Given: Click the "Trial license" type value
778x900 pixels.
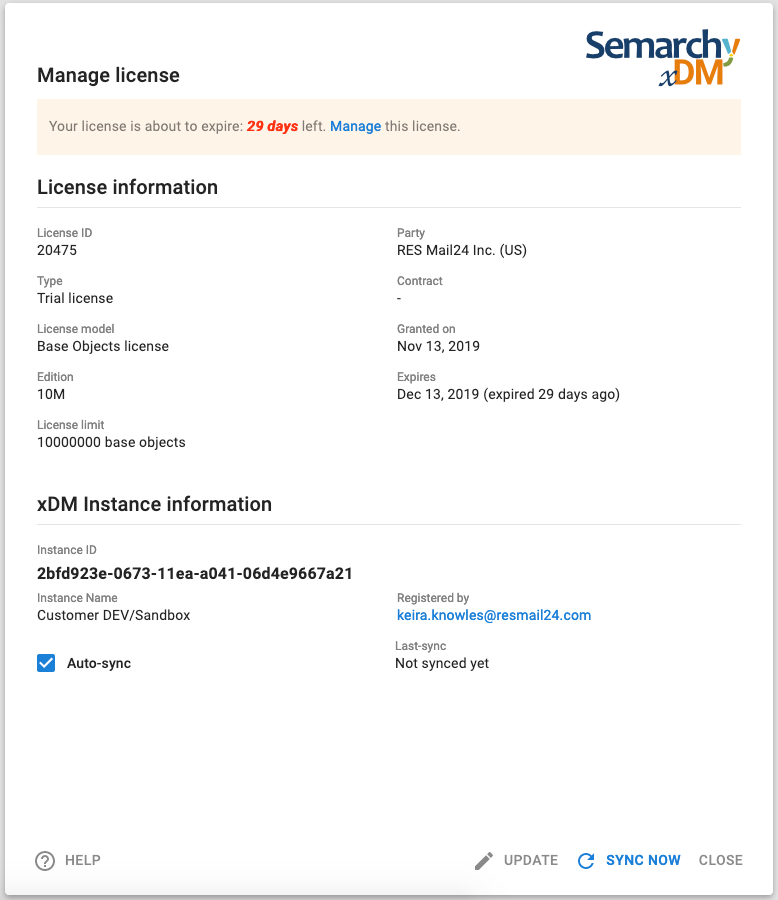Looking at the screenshot, I should [75, 298].
